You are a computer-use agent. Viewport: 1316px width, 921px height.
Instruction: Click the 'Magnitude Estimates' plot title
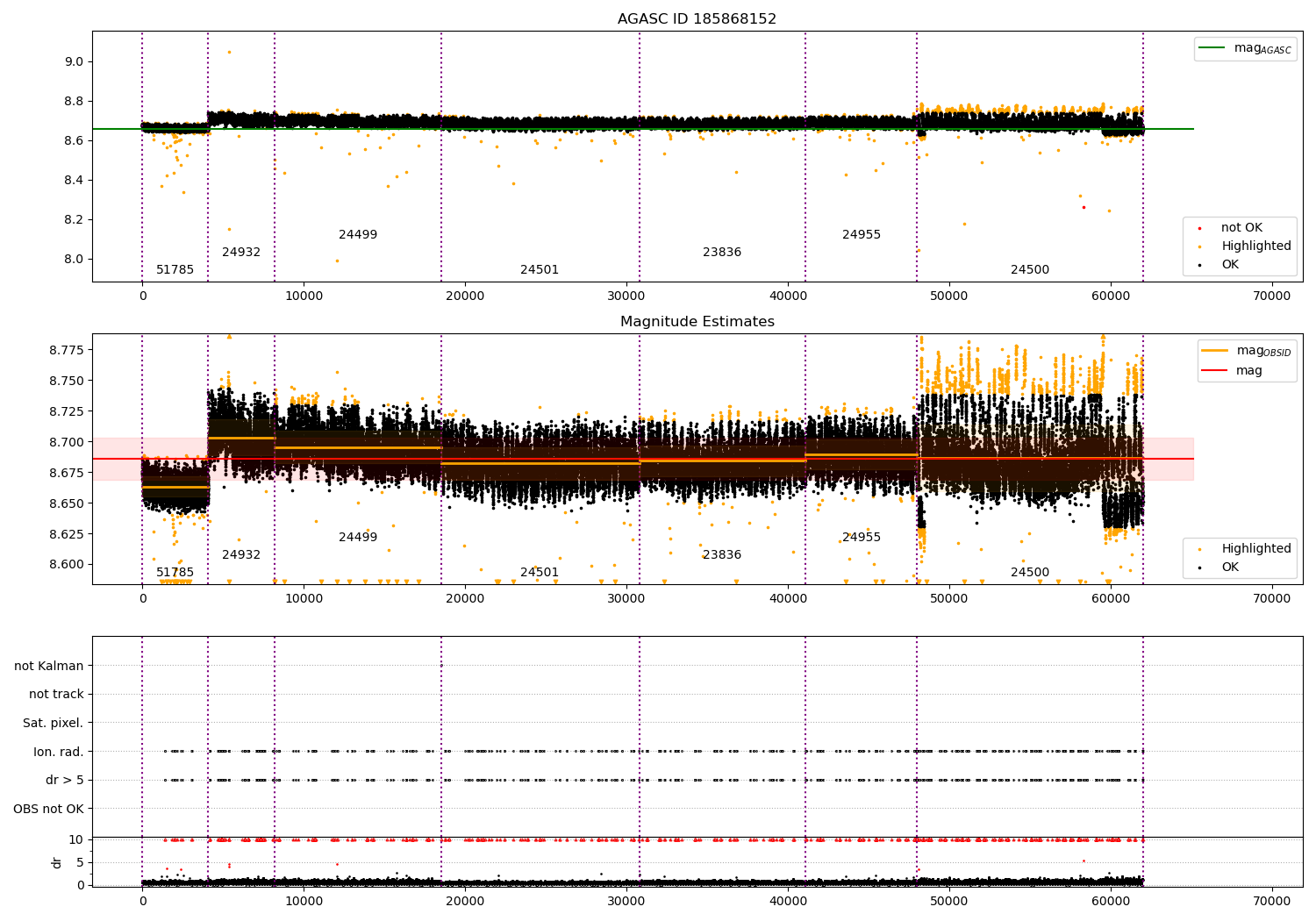697,322
